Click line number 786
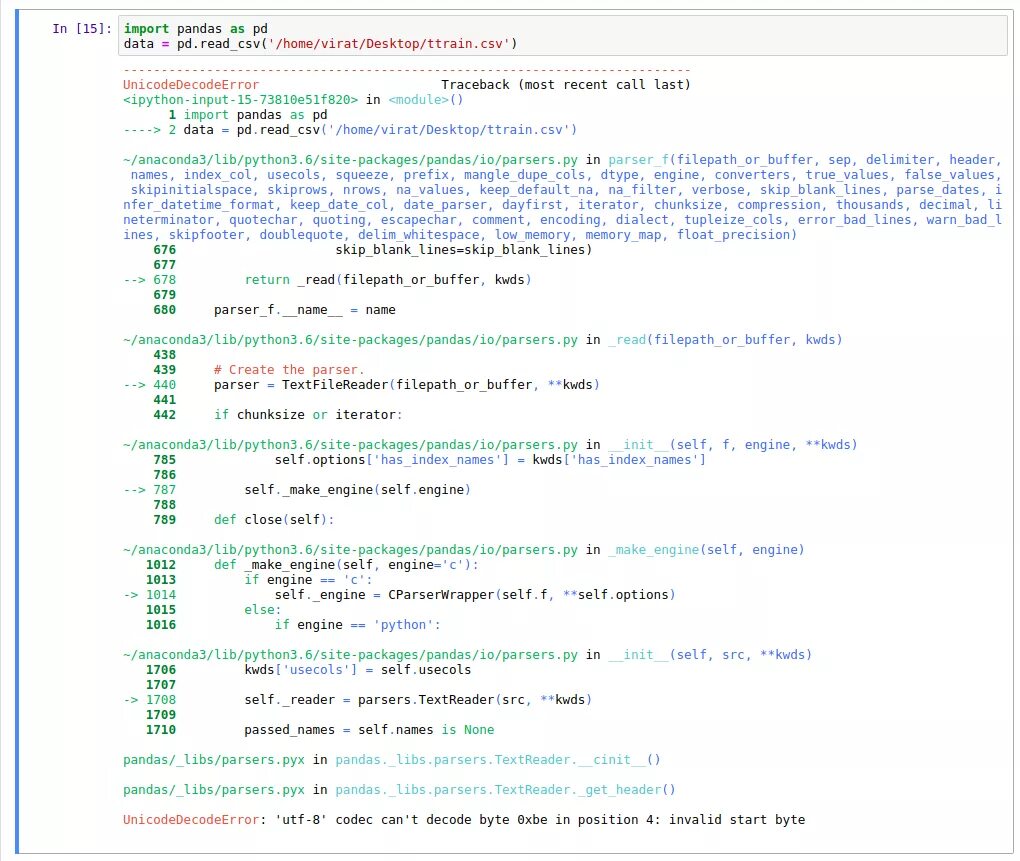The width and height of the screenshot is (1020, 861). [165, 475]
